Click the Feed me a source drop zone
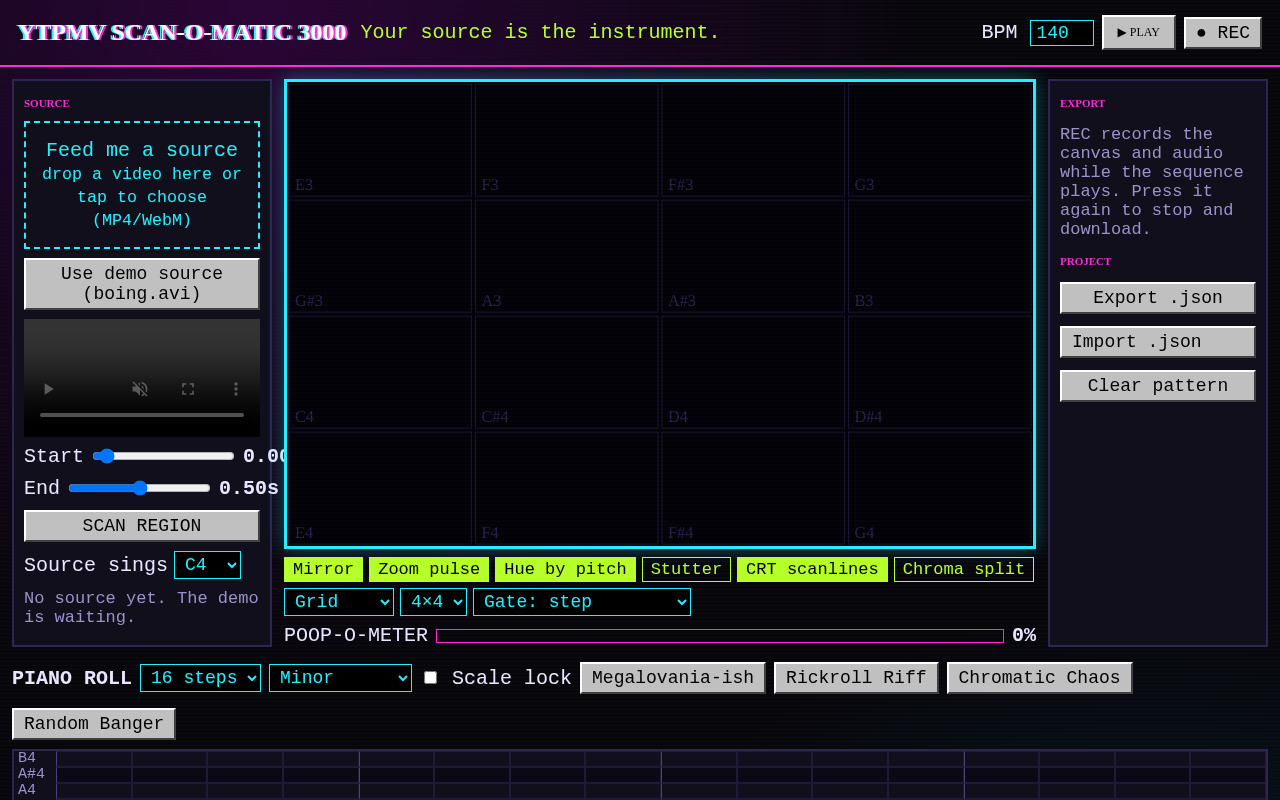The width and height of the screenshot is (1280, 800). (142, 185)
